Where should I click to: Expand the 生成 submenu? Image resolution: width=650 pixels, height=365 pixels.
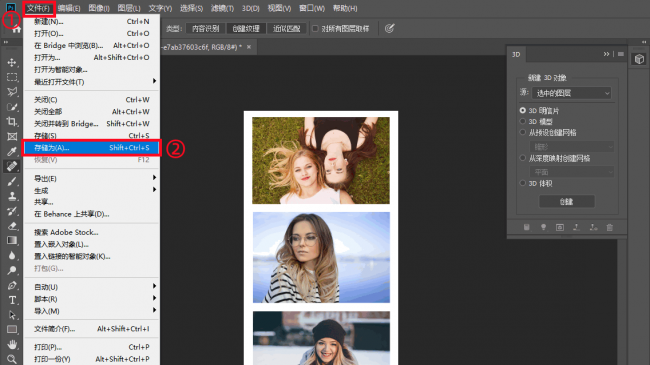[91, 190]
